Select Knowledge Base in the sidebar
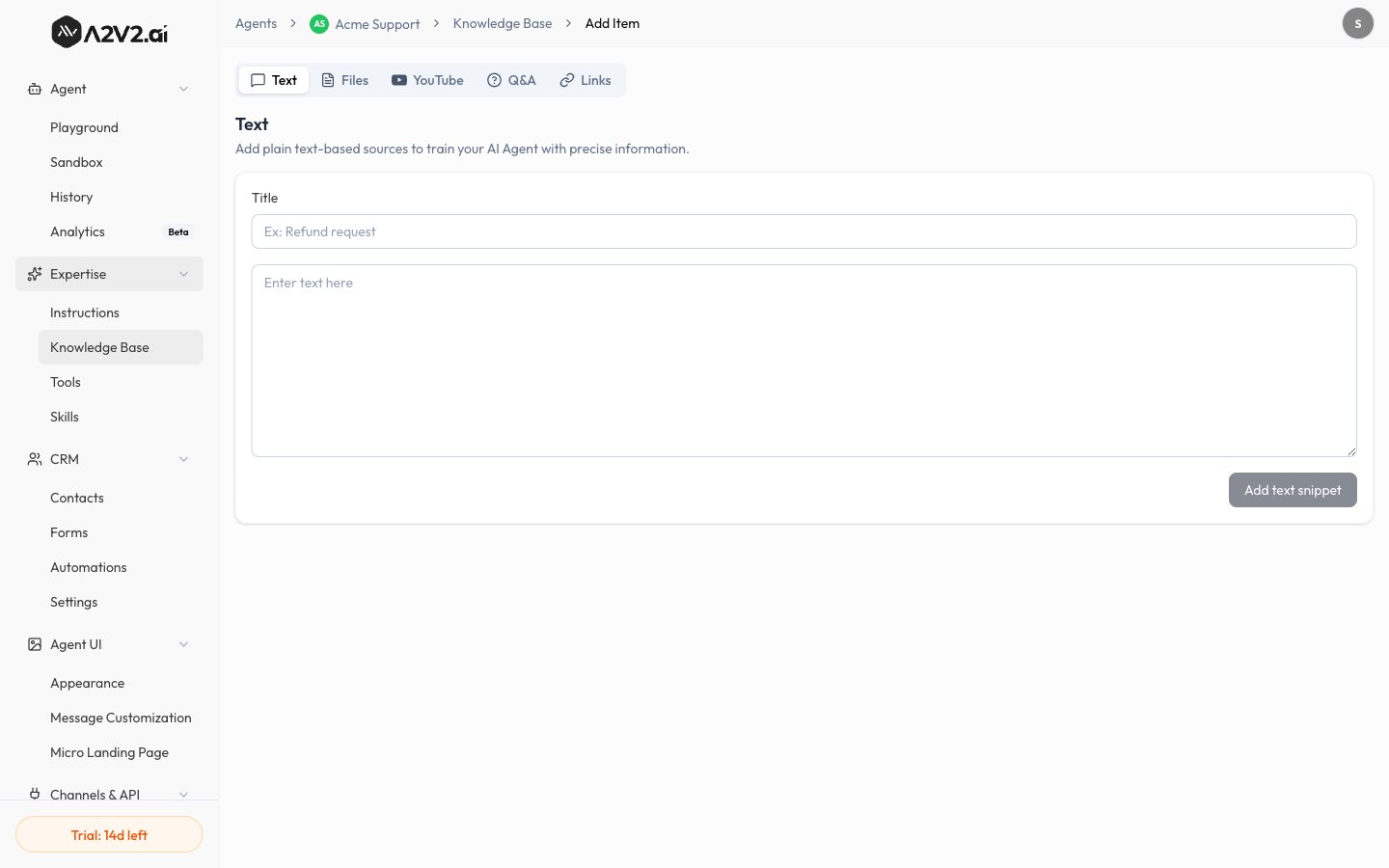The width and height of the screenshot is (1389, 868). click(121, 347)
